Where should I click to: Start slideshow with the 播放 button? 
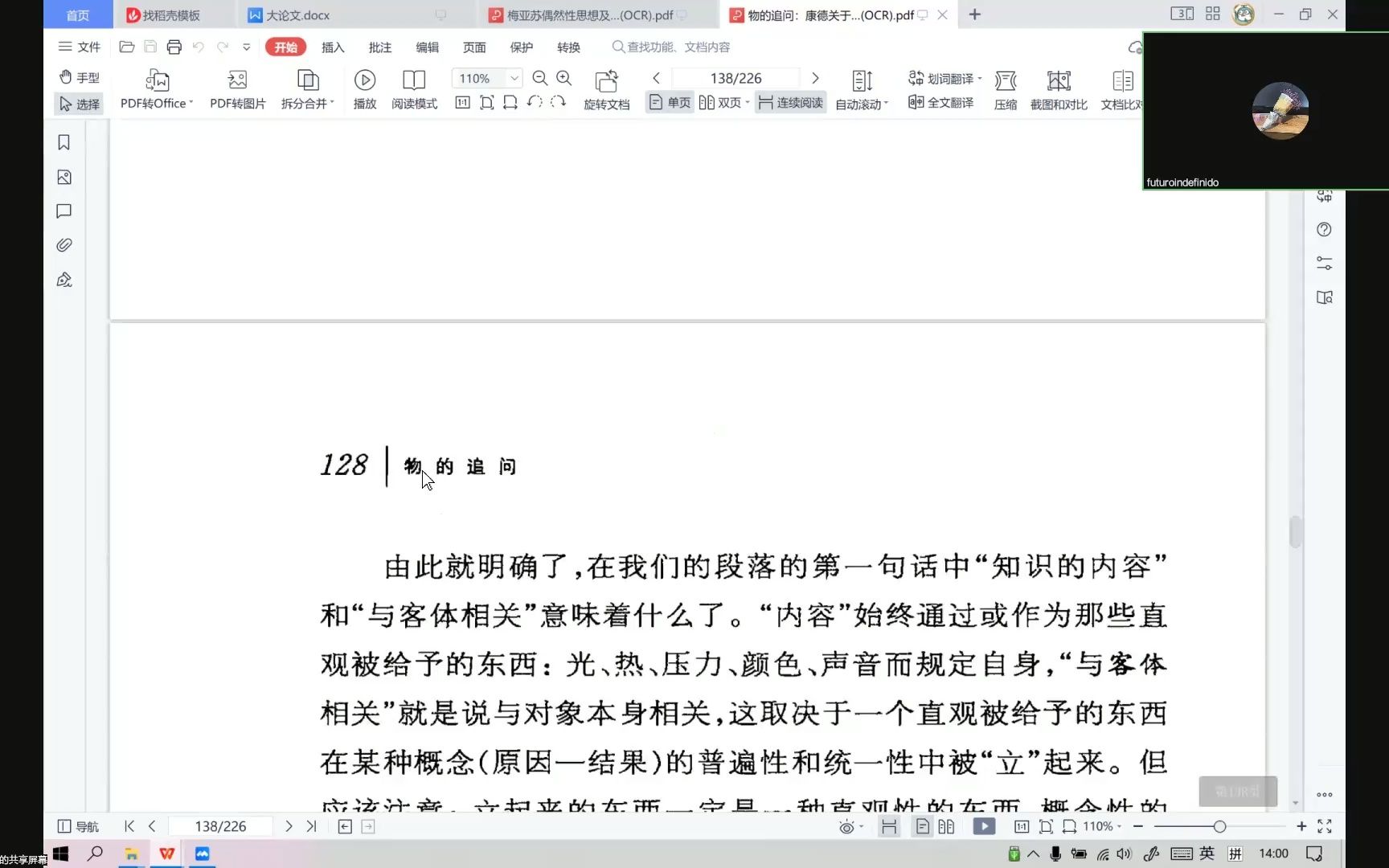coord(365,89)
